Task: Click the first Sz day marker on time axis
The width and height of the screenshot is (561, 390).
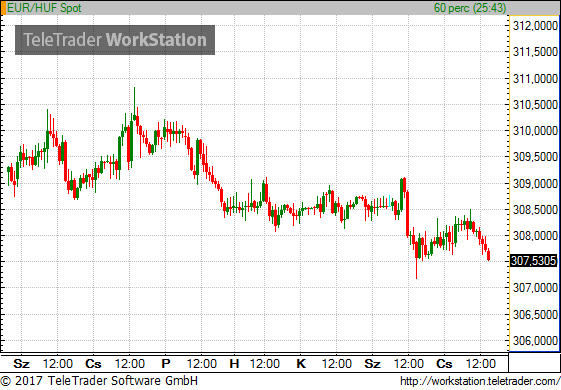Action: (x=21, y=364)
